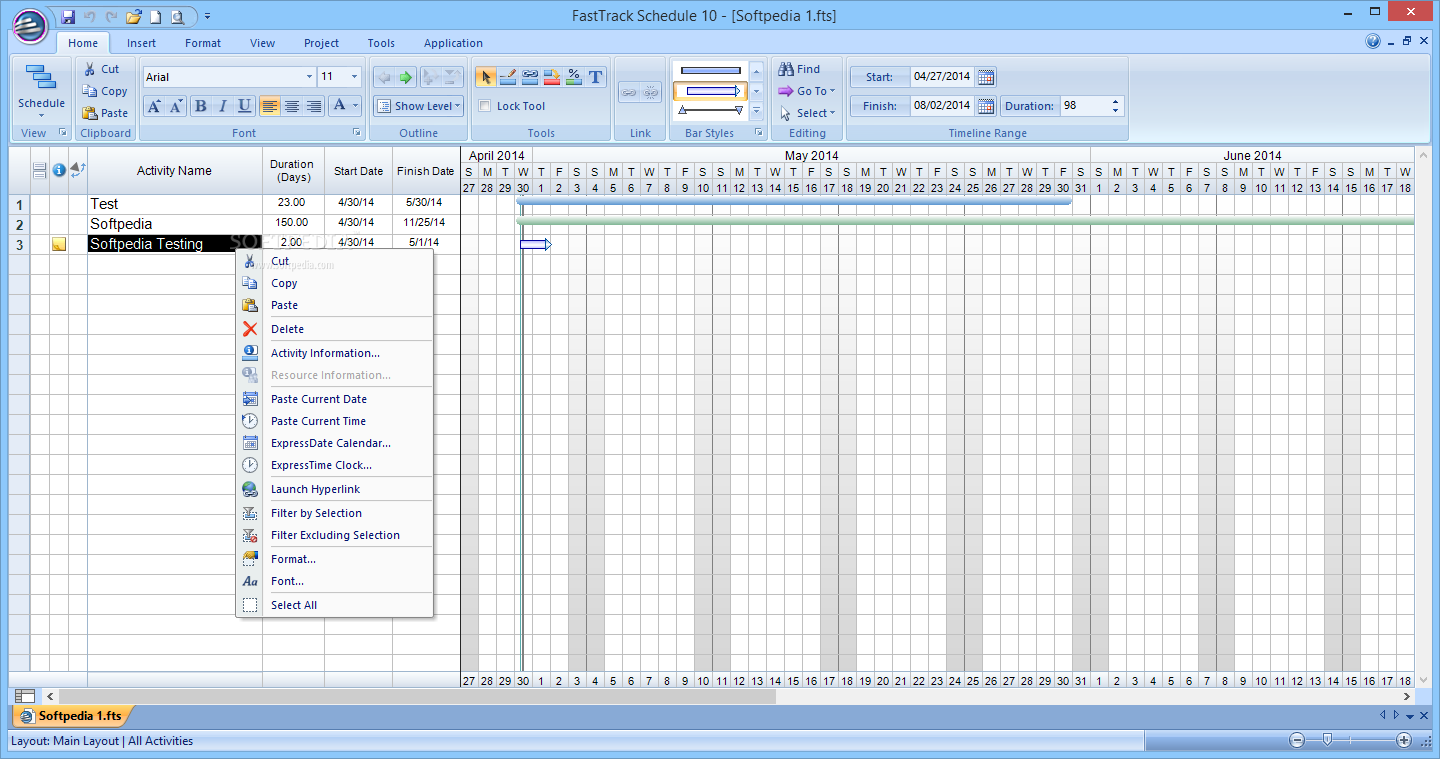Open the Show Level dropdown
This screenshot has width=1440, height=759.
[418, 106]
